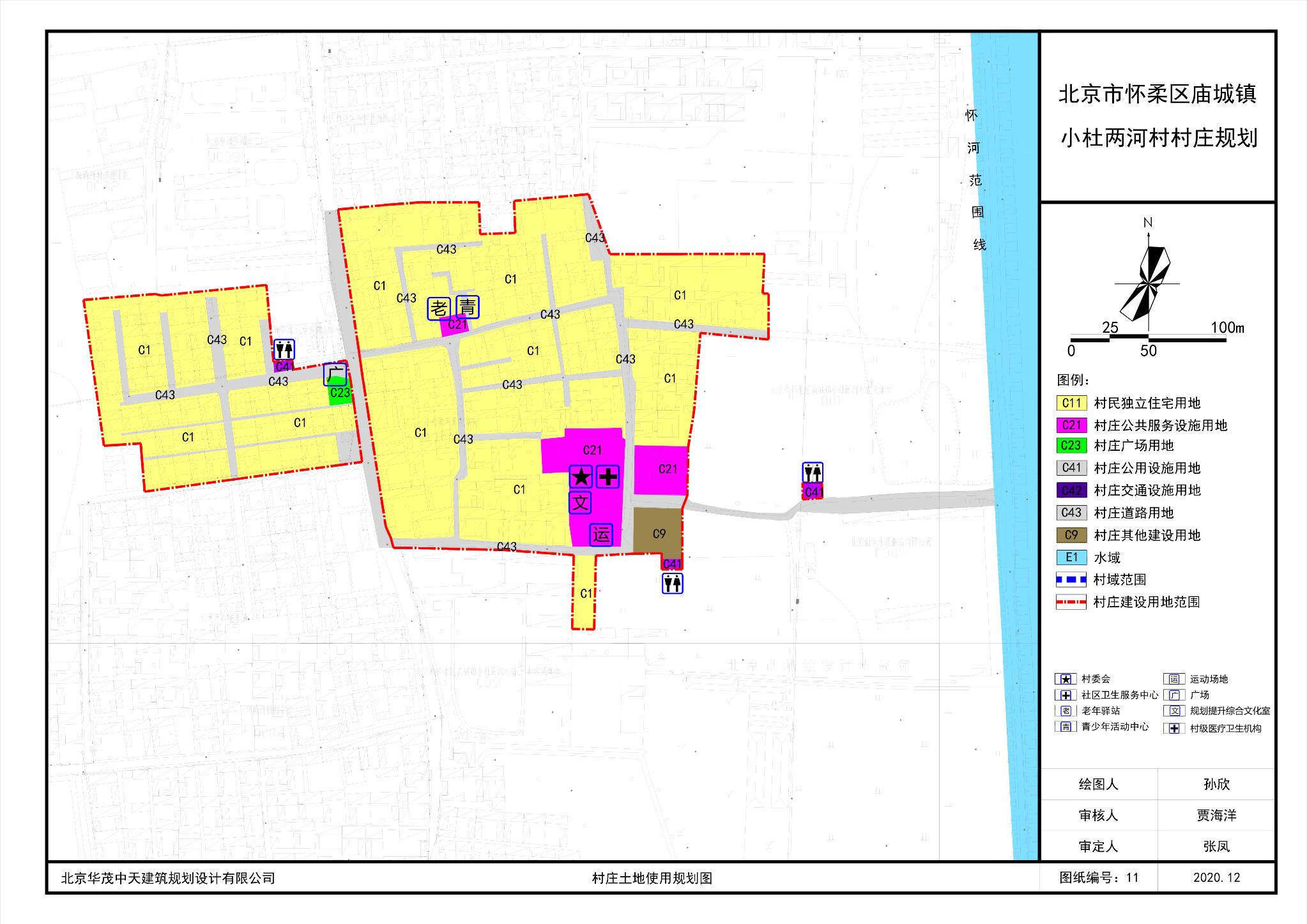1307x924 pixels.
Task: Click the brown C9 legend swatch
Action: (1071, 535)
